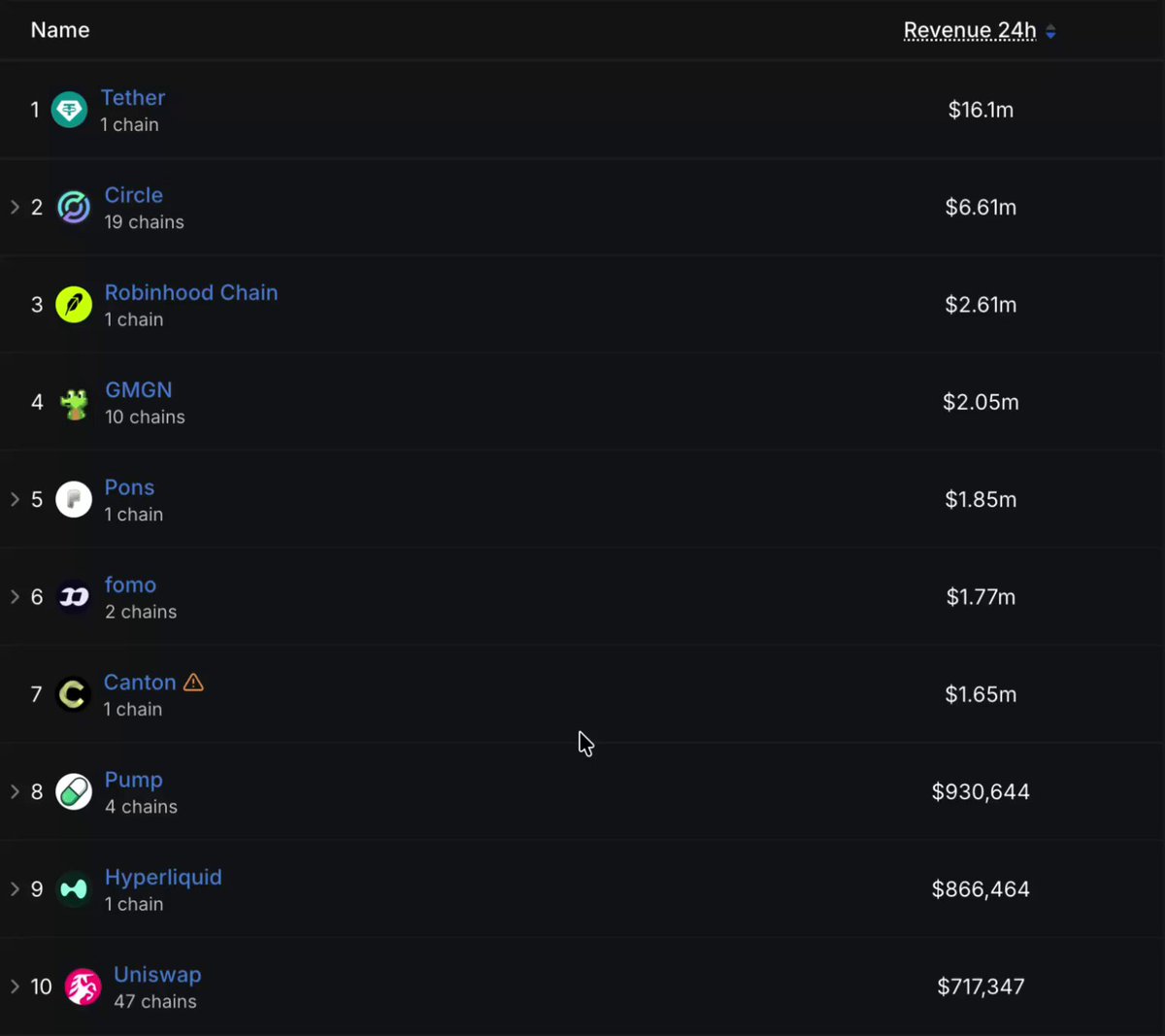Click the Canton warning triangle icon
Screen dimensions: 1165x1036
pos(193,683)
